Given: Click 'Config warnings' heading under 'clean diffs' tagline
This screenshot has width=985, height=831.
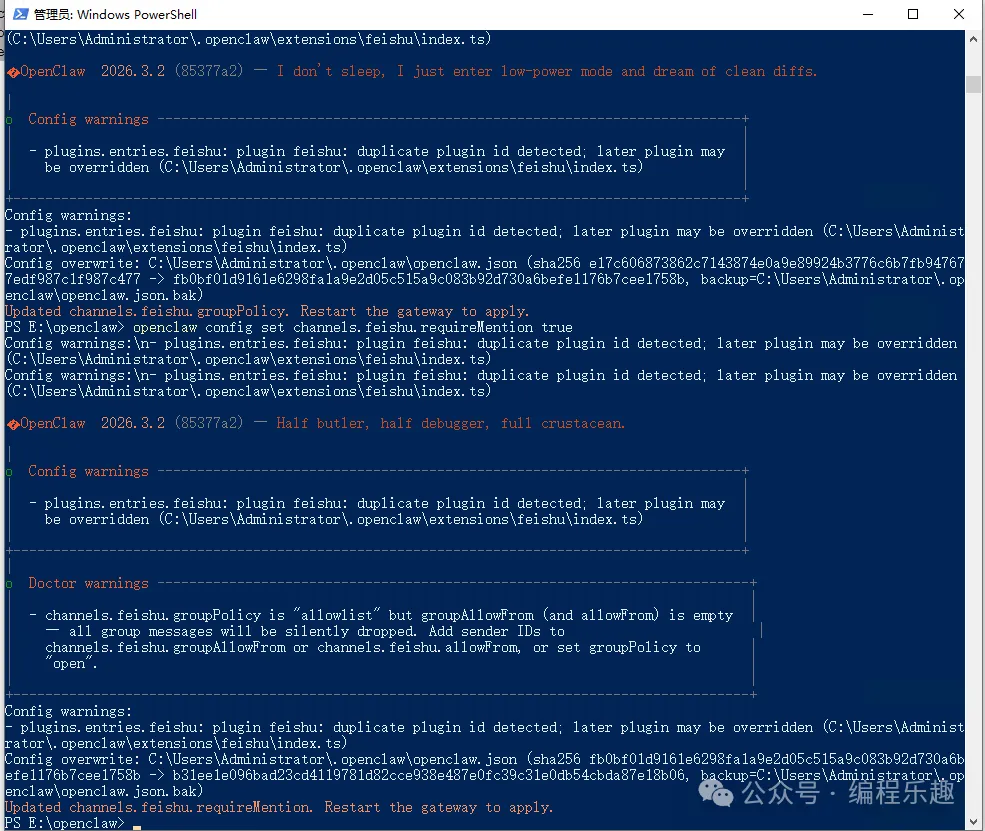Looking at the screenshot, I should click(x=89, y=119).
